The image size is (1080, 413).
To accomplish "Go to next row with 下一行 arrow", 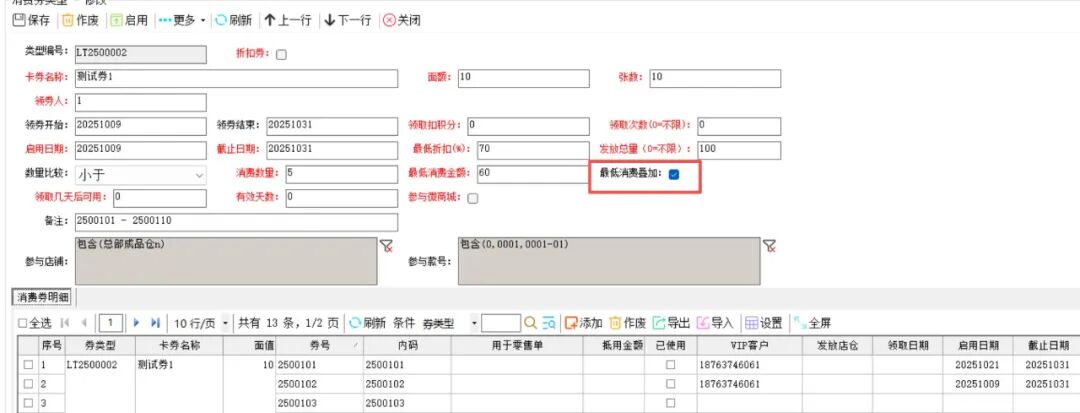I will click(x=330, y=21).
